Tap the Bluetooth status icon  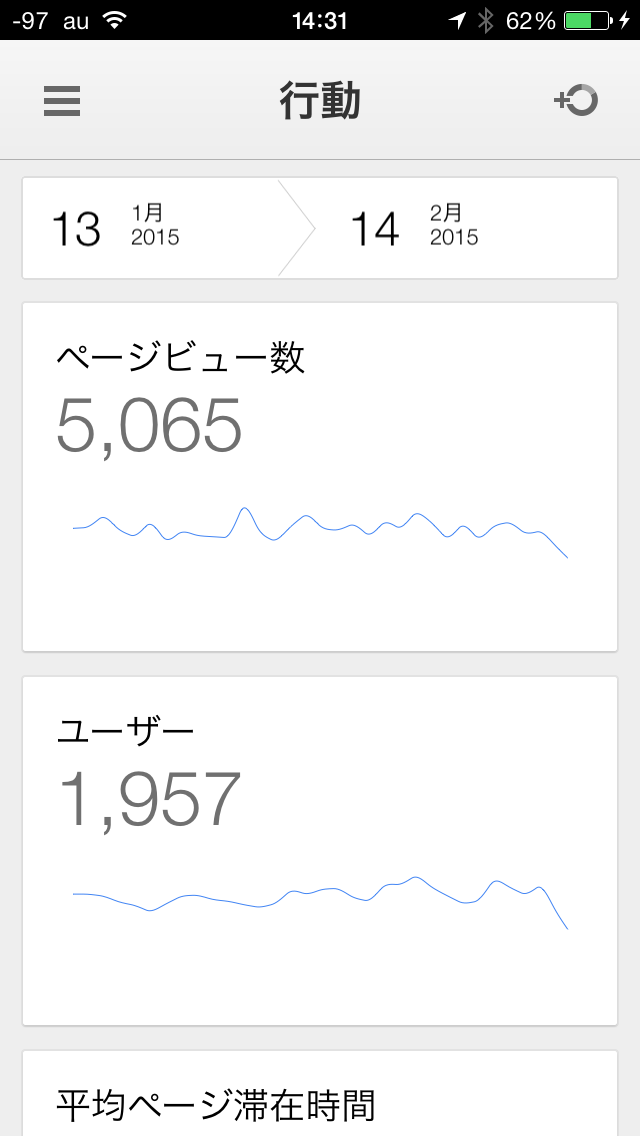[485, 20]
